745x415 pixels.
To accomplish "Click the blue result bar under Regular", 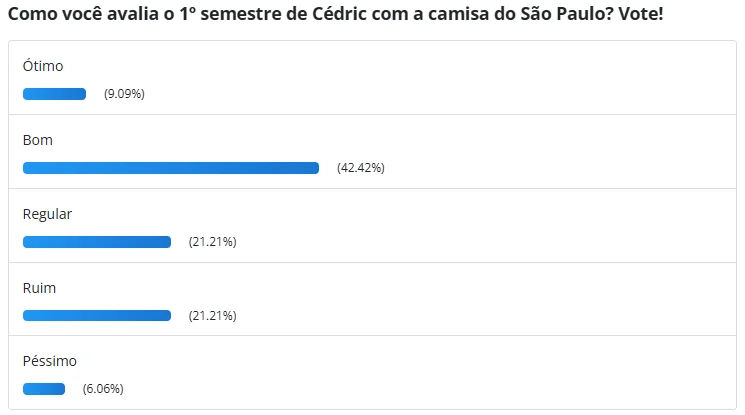I will click(x=97, y=242).
